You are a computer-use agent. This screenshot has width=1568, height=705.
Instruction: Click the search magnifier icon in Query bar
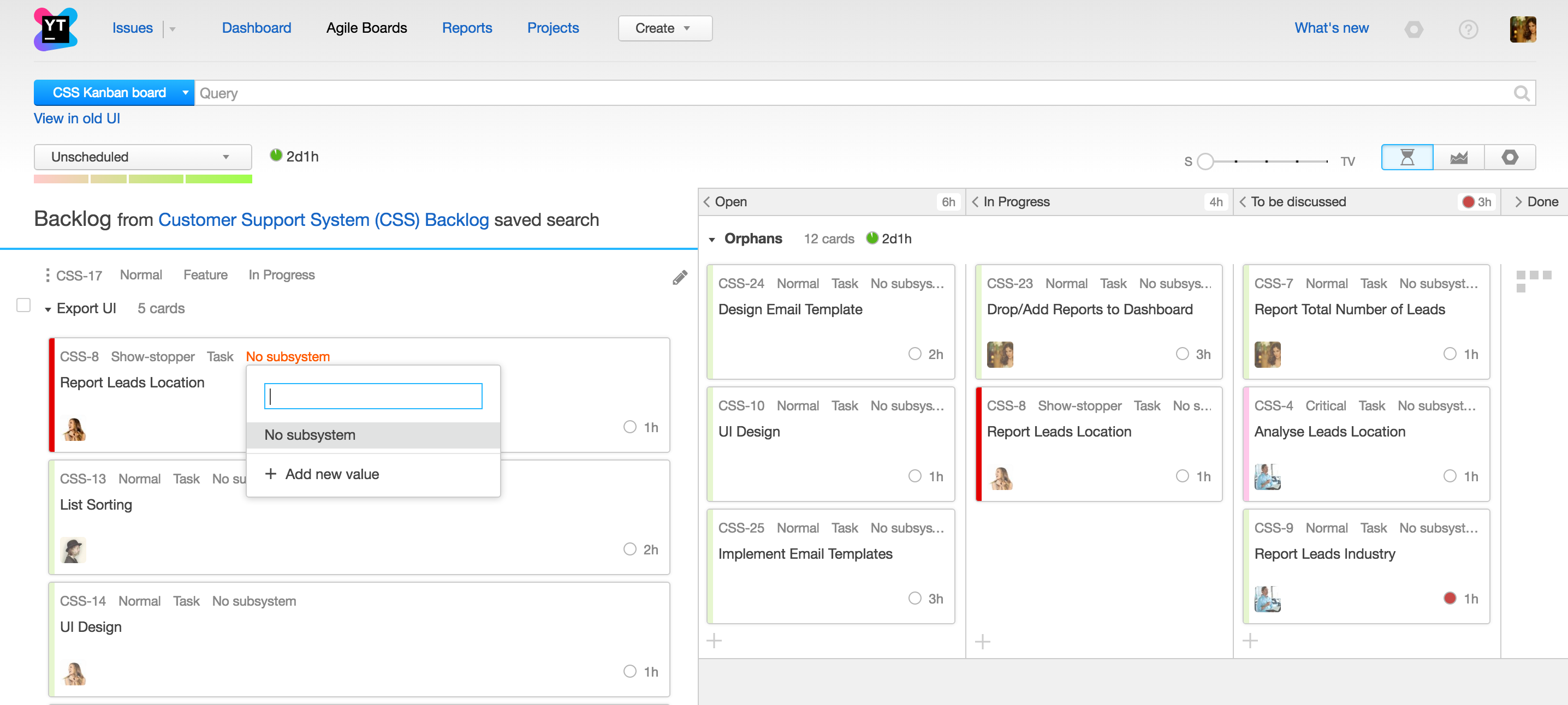1521,93
